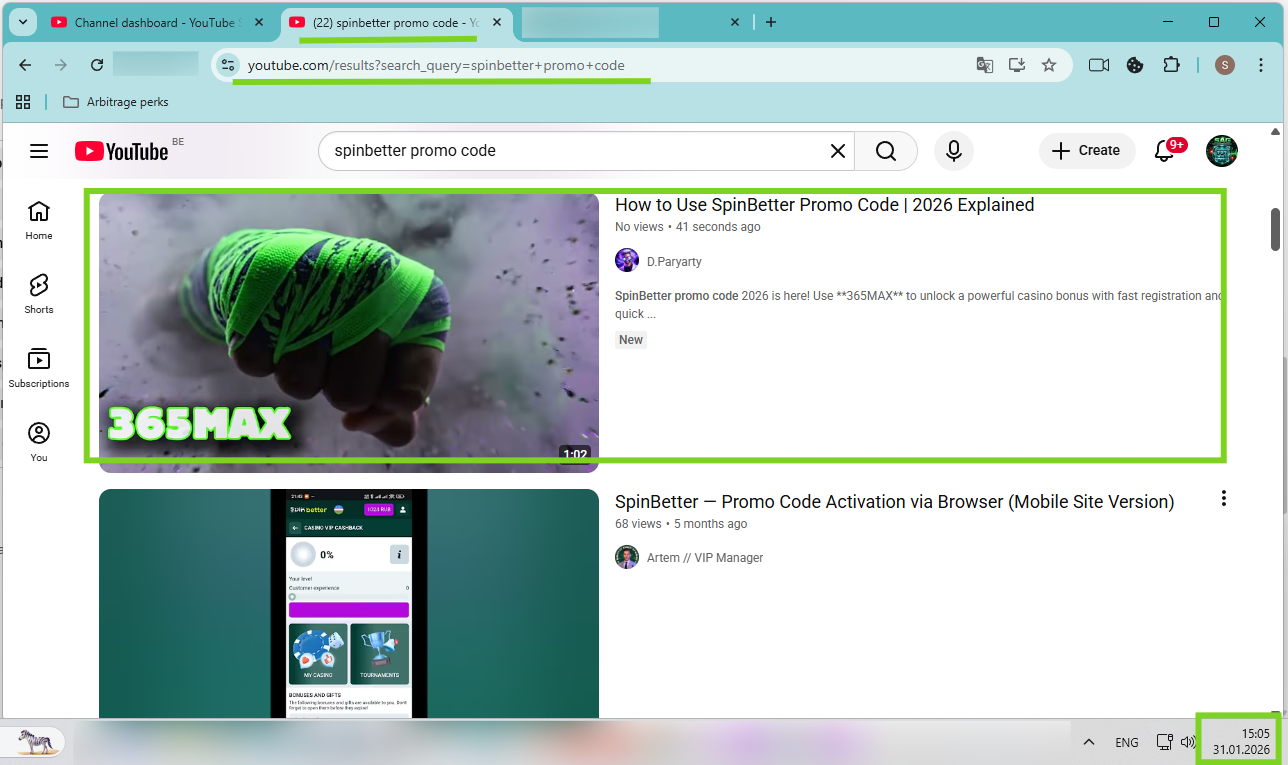Open the apps grid in bookmarks bar
This screenshot has width=1288, height=765.
(23, 102)
